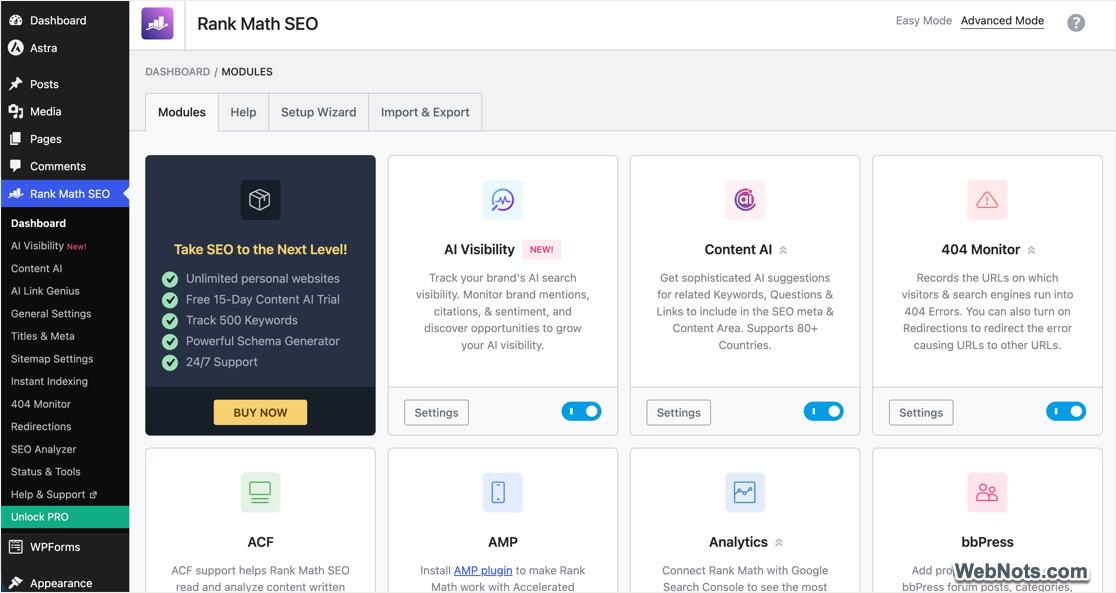Image resolution: width=1116 pixels, height=593 pixels.
Task: Click the MODULES breadcrumb text
Action: [247, 72]
